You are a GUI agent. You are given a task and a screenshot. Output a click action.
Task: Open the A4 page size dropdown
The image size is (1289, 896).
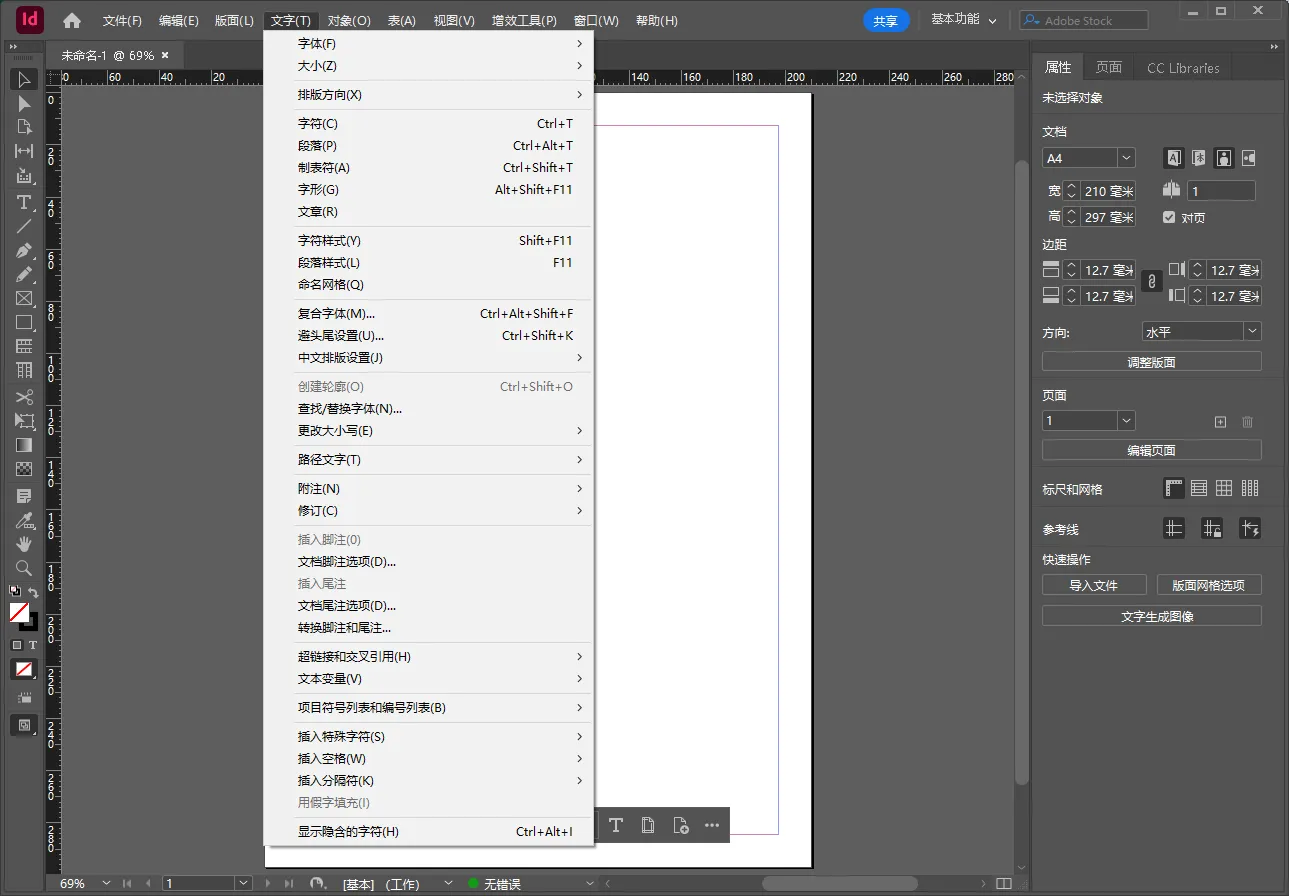pyautogui.click(x=1126, y=158)
